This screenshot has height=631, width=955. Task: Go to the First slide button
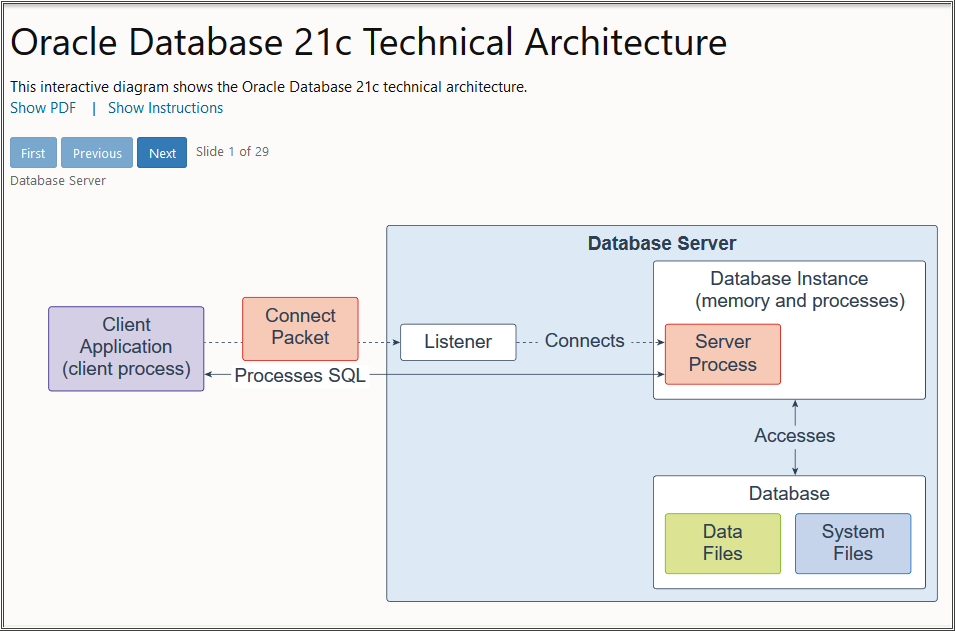pos(33,153)
